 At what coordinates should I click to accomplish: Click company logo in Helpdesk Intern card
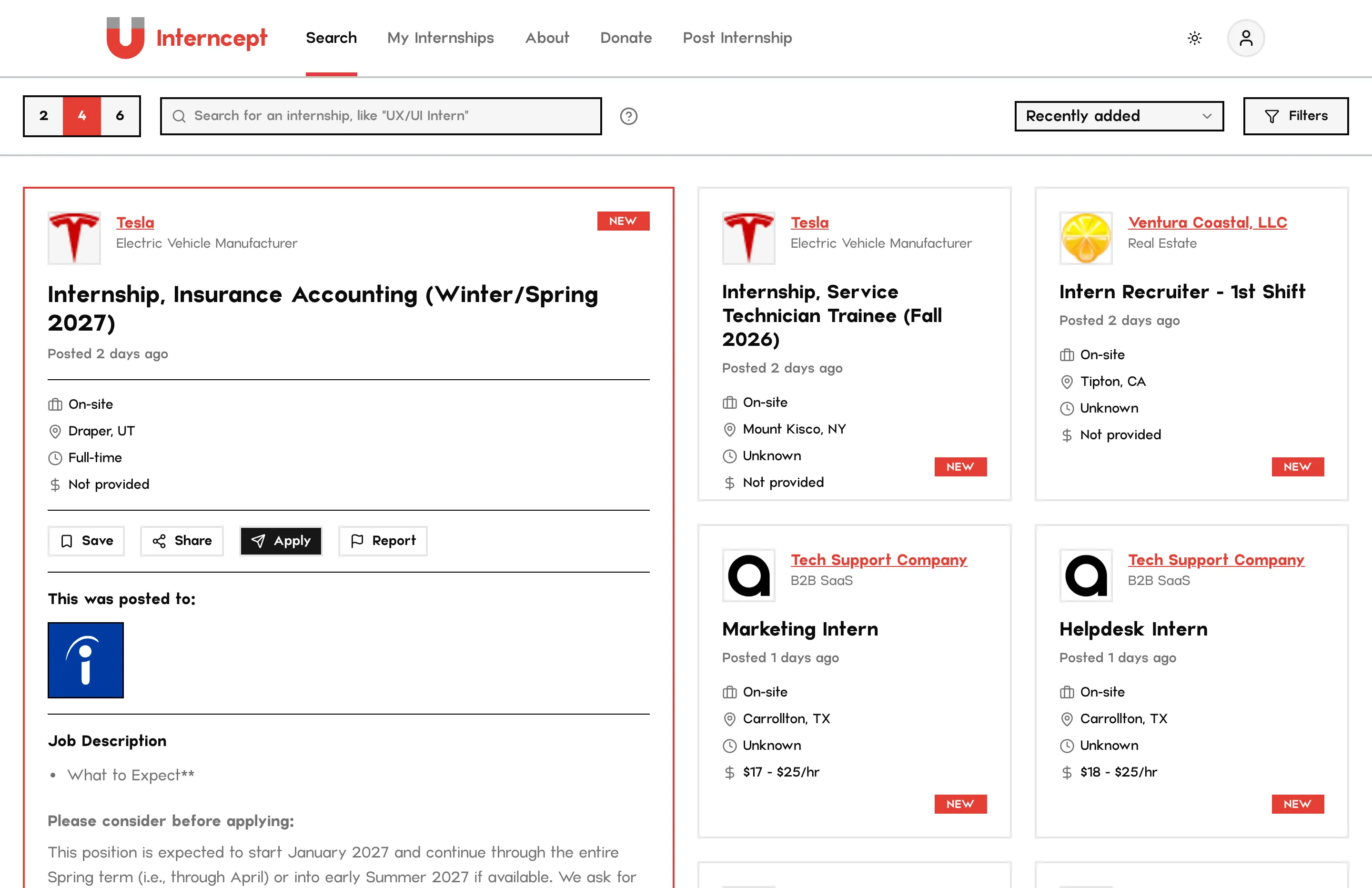[1086, 575]
